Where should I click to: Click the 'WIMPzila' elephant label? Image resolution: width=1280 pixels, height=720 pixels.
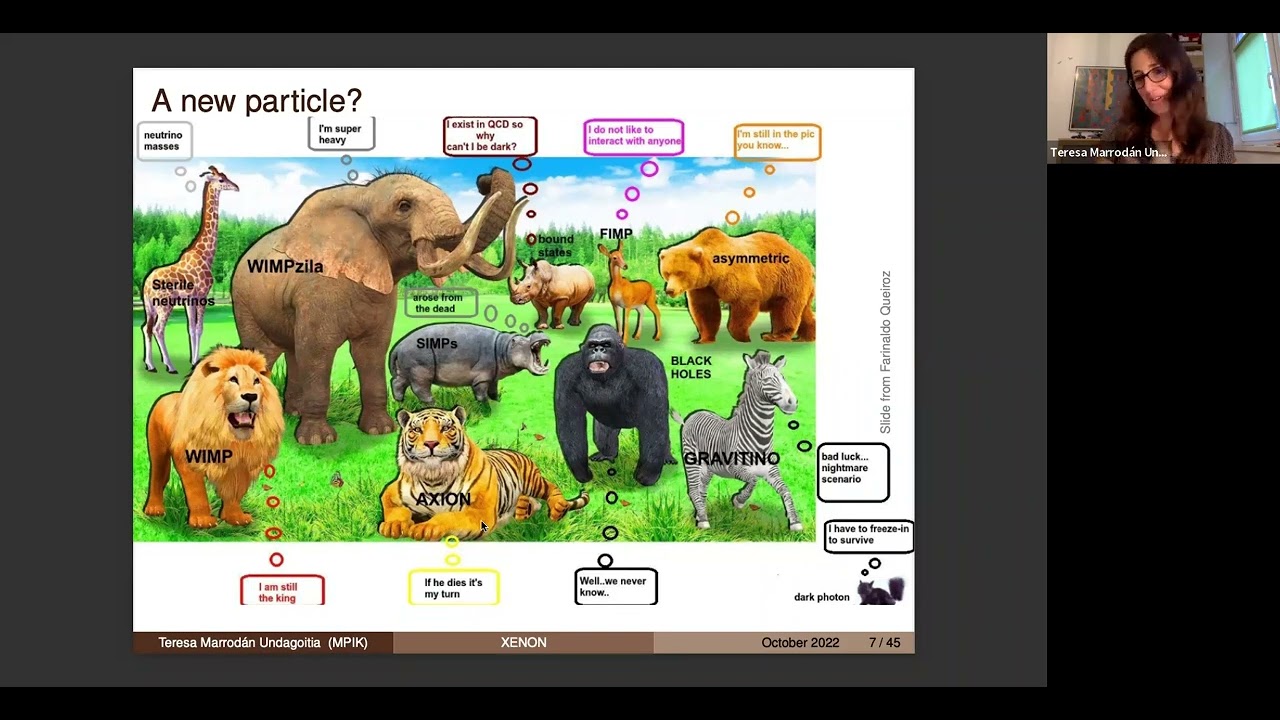pos(286,266)
